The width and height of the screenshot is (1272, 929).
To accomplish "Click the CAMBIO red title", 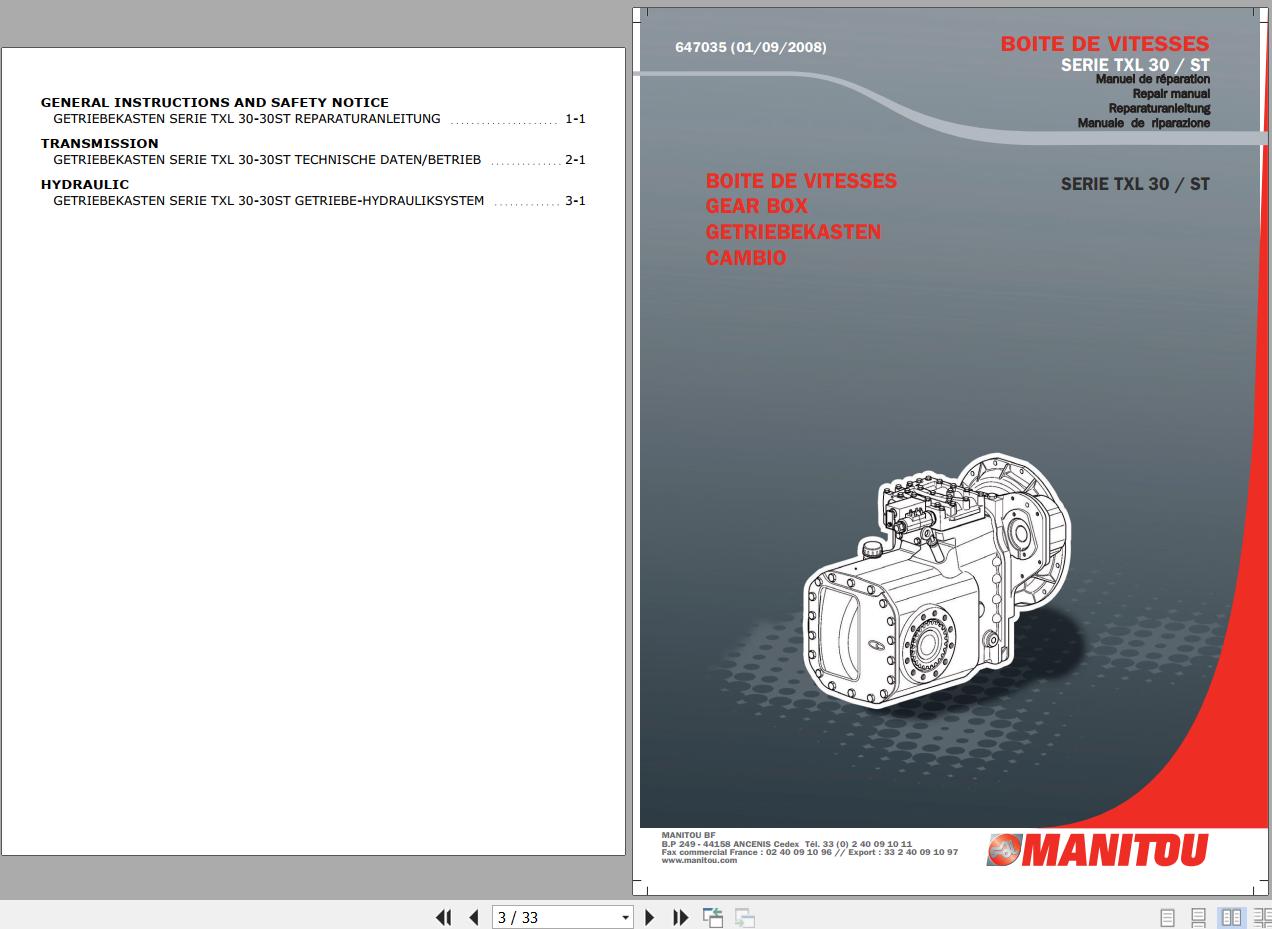I will pos(746,258).
